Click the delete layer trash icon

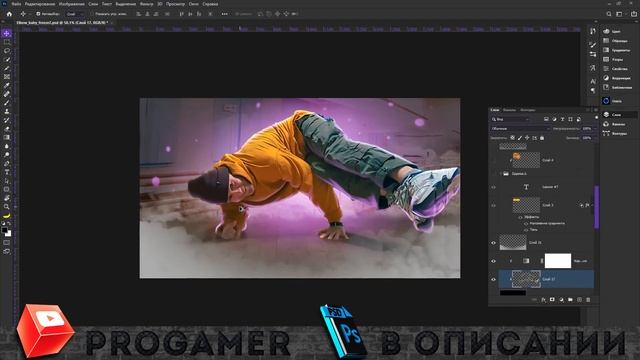588,300
